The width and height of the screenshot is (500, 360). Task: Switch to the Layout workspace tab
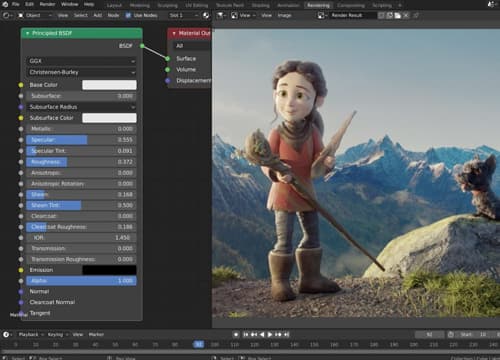114,5
